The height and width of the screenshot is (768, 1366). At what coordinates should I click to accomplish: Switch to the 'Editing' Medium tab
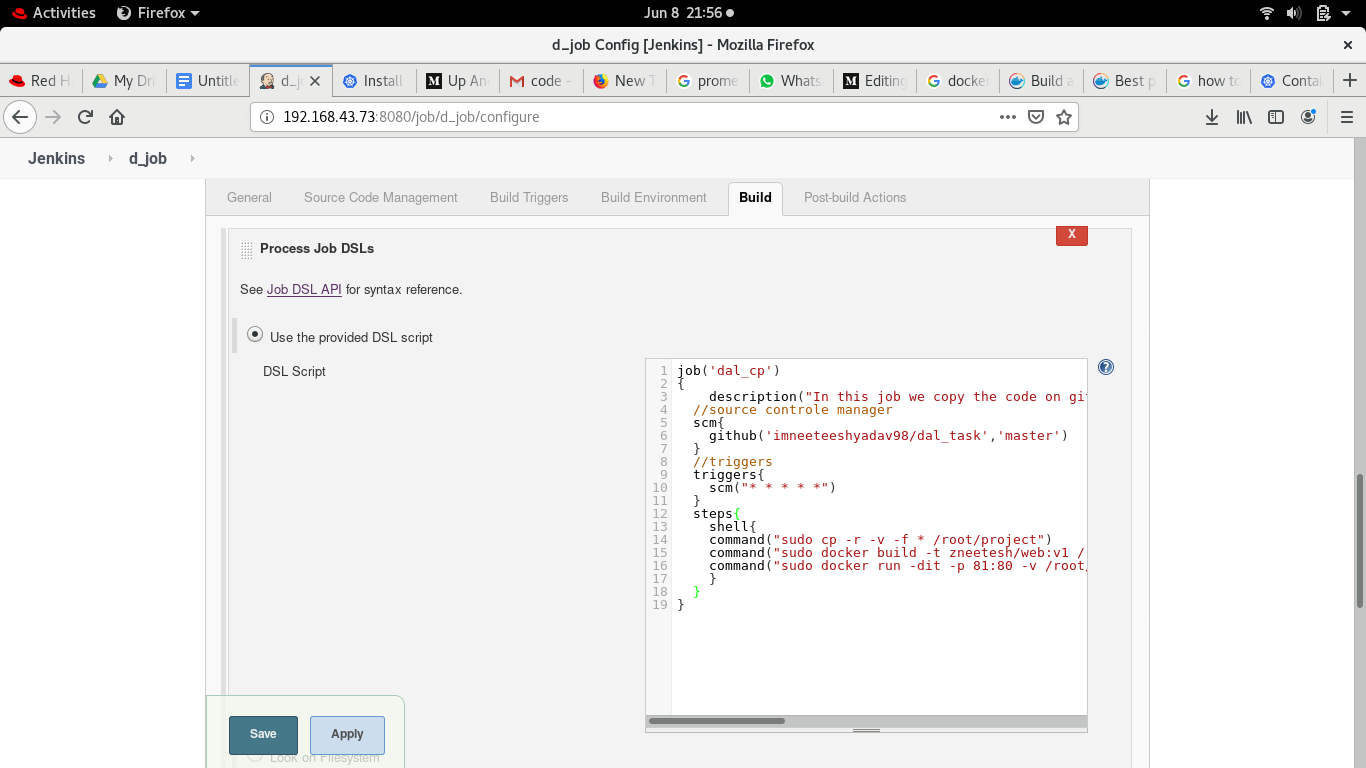tap(875, 81)
